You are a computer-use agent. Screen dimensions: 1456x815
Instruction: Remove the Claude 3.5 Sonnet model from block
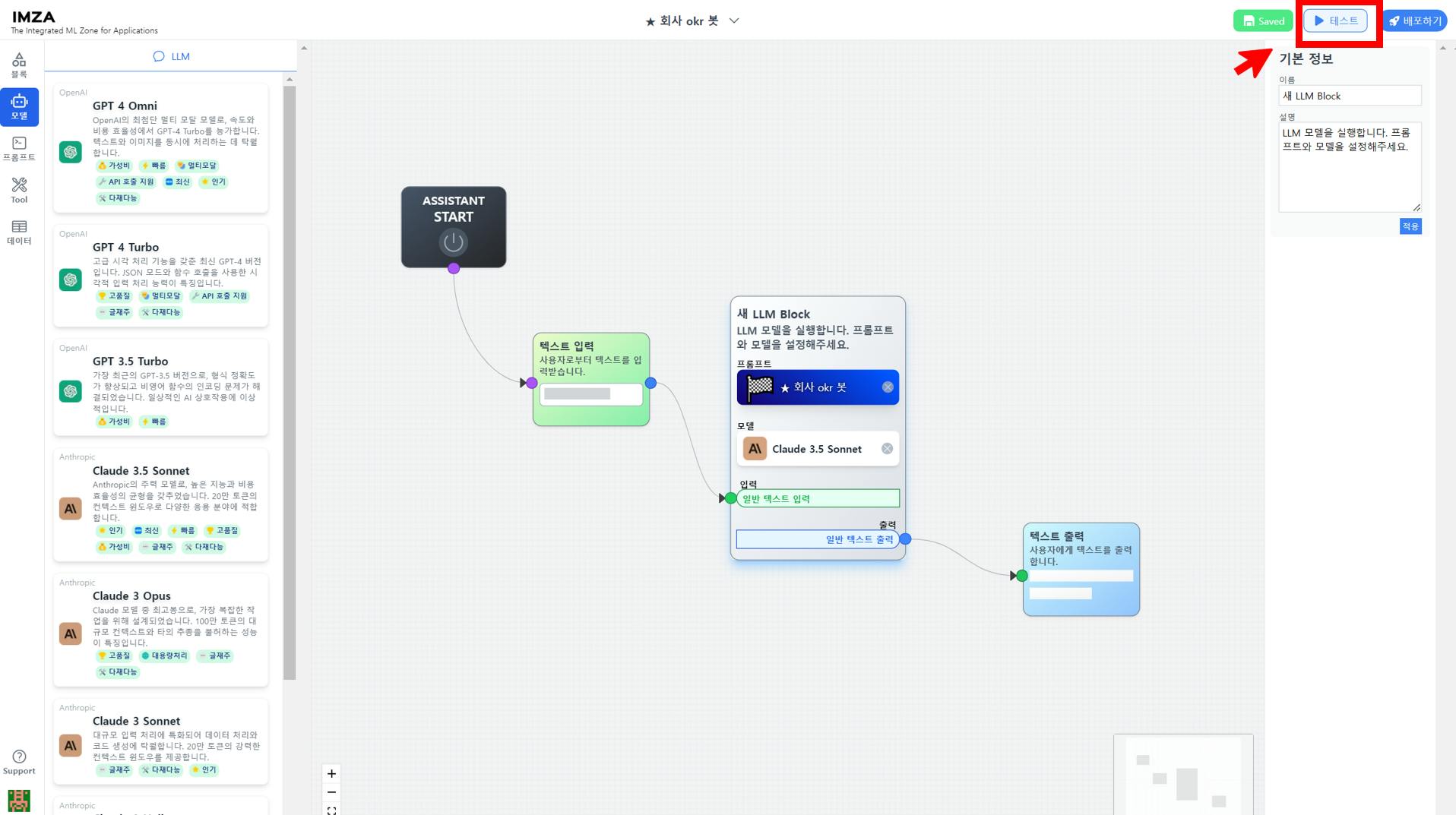click(887, 449)
